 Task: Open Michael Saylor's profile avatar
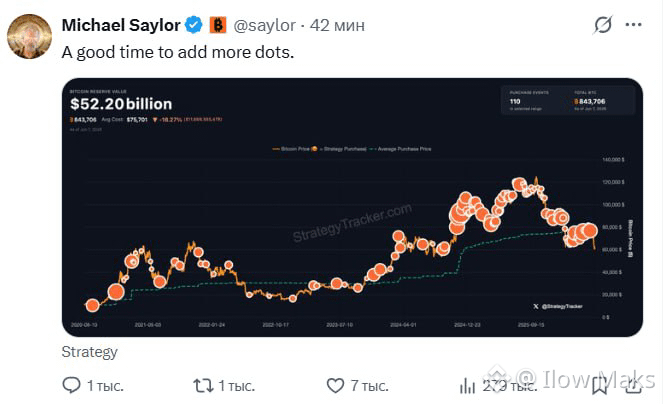pyautogui.click(x=29, y=36)
